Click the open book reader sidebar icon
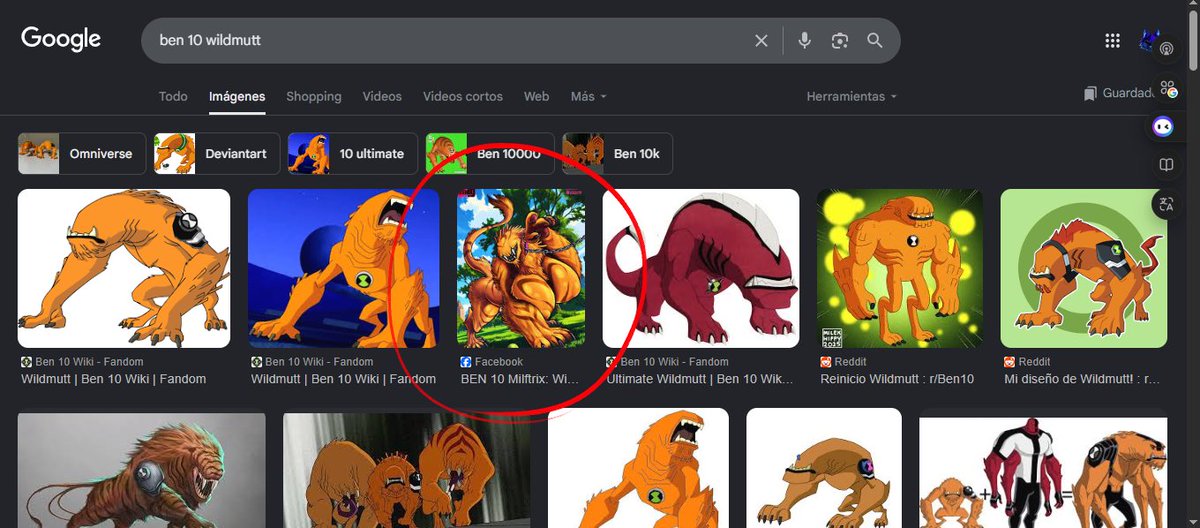The height and width of the screenshot is (528, 1200). point(1164,165)
